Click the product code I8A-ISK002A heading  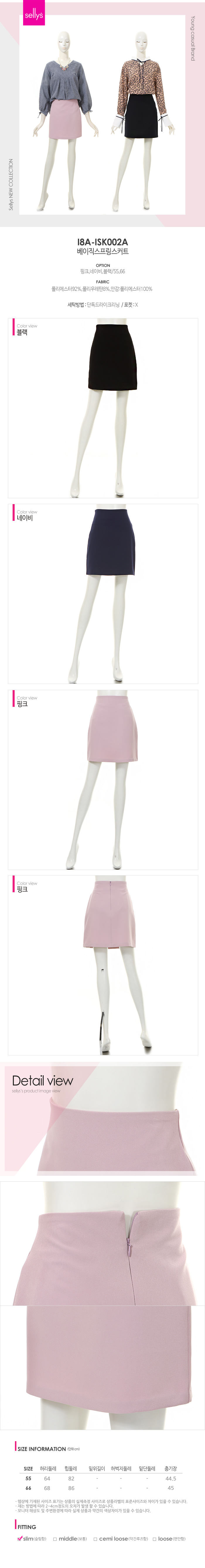(103, 242)
